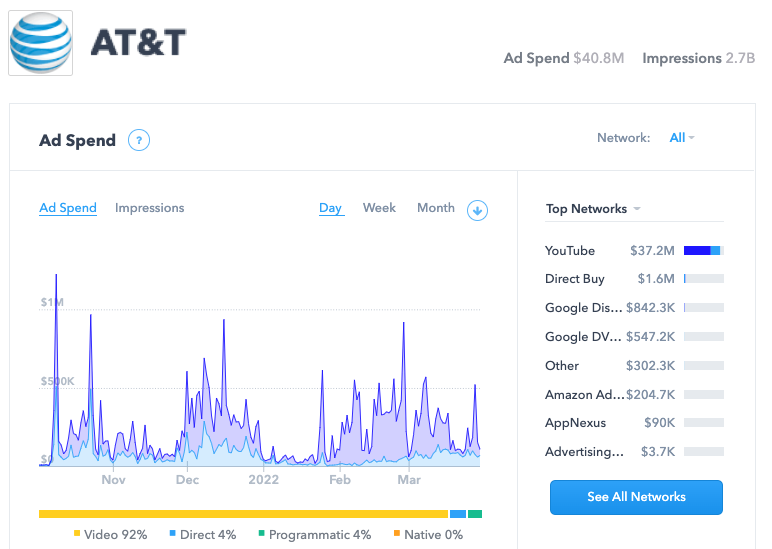
Task: Click the yellow Video segment of breakdown bar
Action: point(244,514)
